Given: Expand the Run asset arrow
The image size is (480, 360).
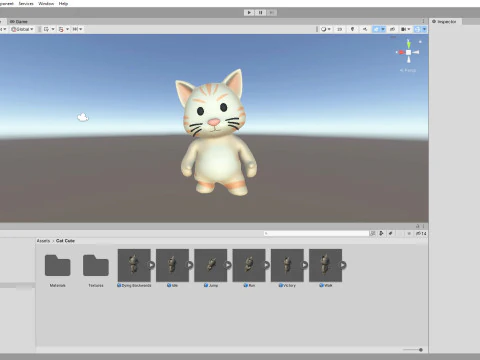Looking at the screenshot, I should [266, 265].
